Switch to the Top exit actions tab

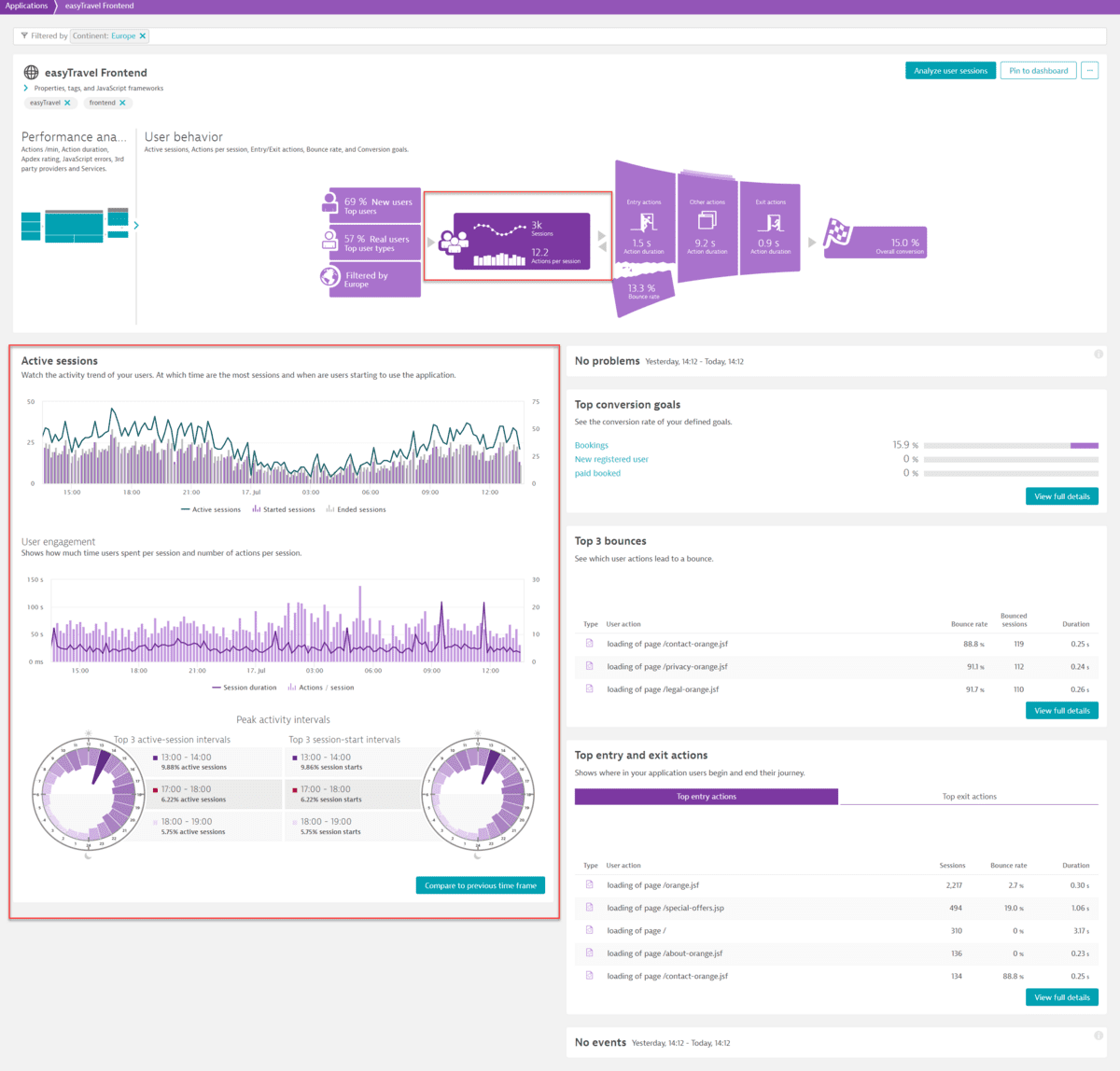[969, 797]
